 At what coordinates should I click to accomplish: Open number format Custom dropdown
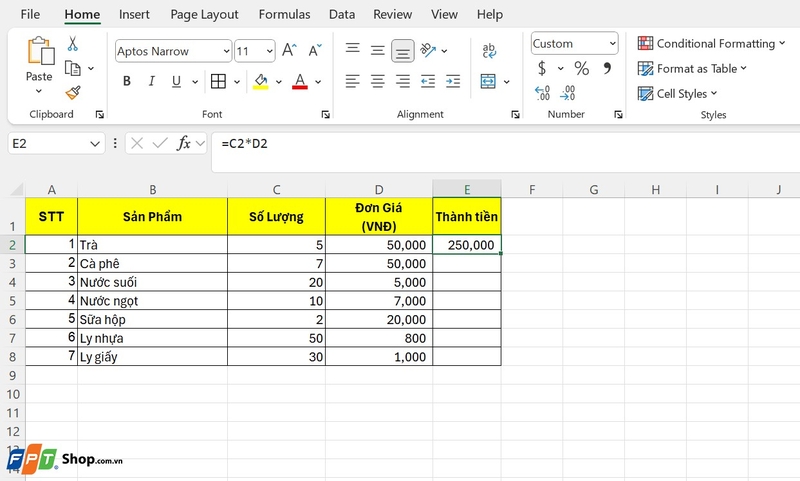(612, 44)
